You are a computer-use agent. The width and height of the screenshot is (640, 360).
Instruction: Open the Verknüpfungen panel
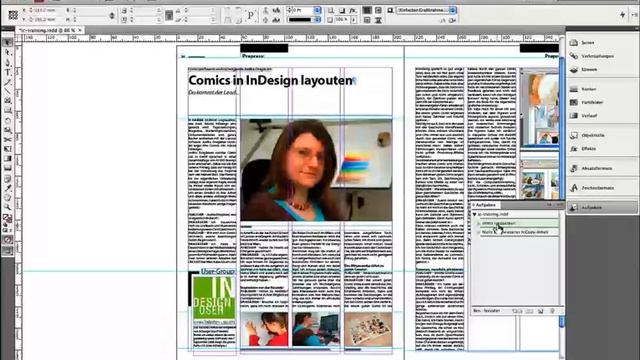pos(602,56)
